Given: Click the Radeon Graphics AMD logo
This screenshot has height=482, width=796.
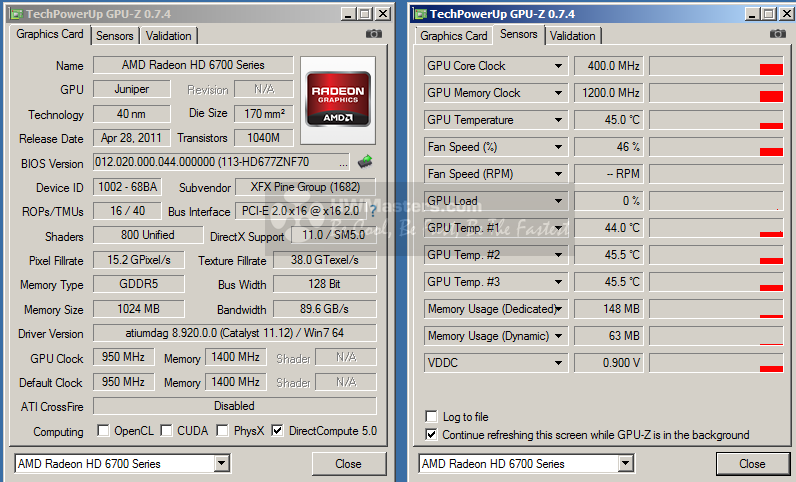Looking at the screenshot, I should pos(337,97).
